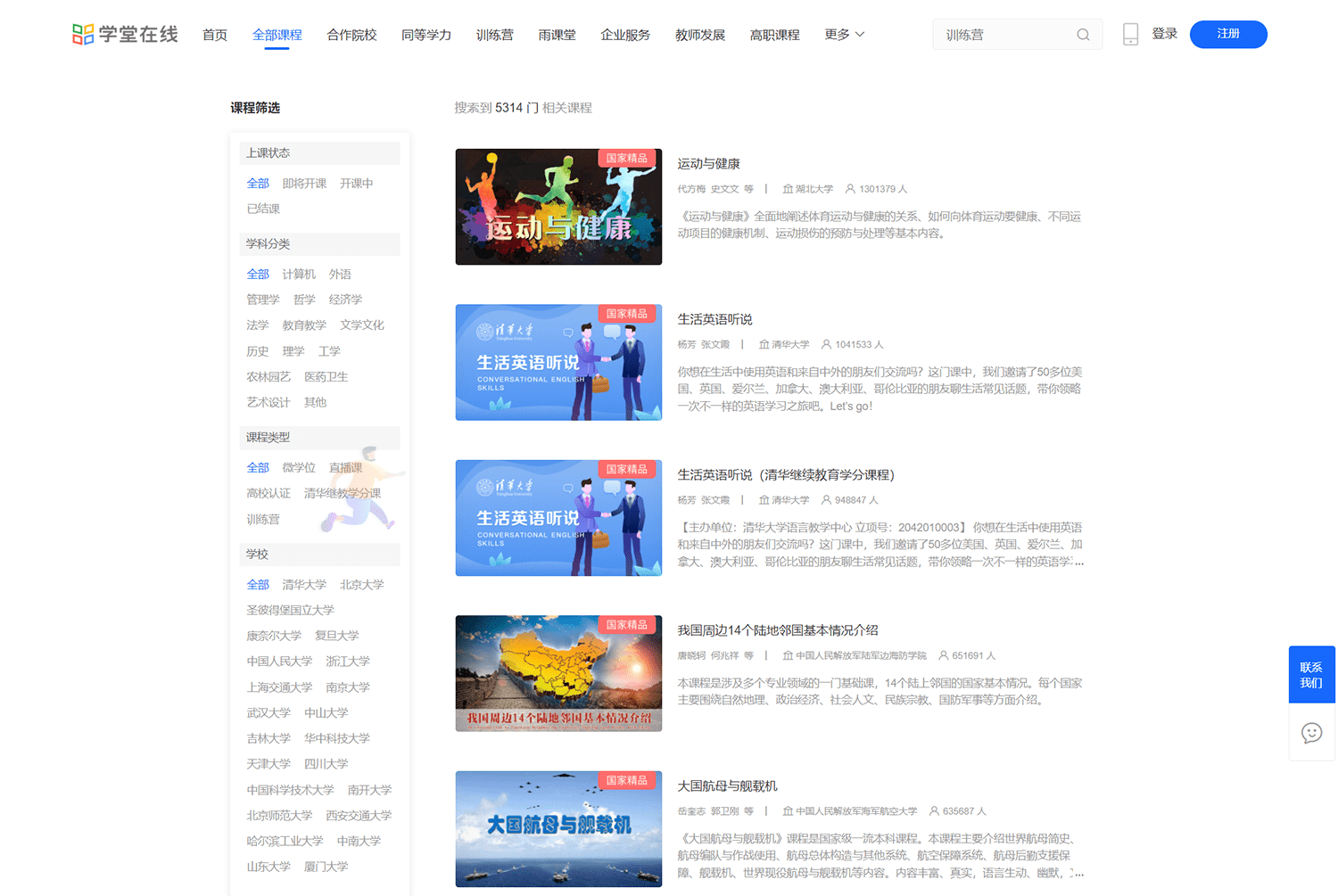The width and height of the screenshot is (1338, 896).
Task: Filter subject by 外语
Action: pos(340,274)
